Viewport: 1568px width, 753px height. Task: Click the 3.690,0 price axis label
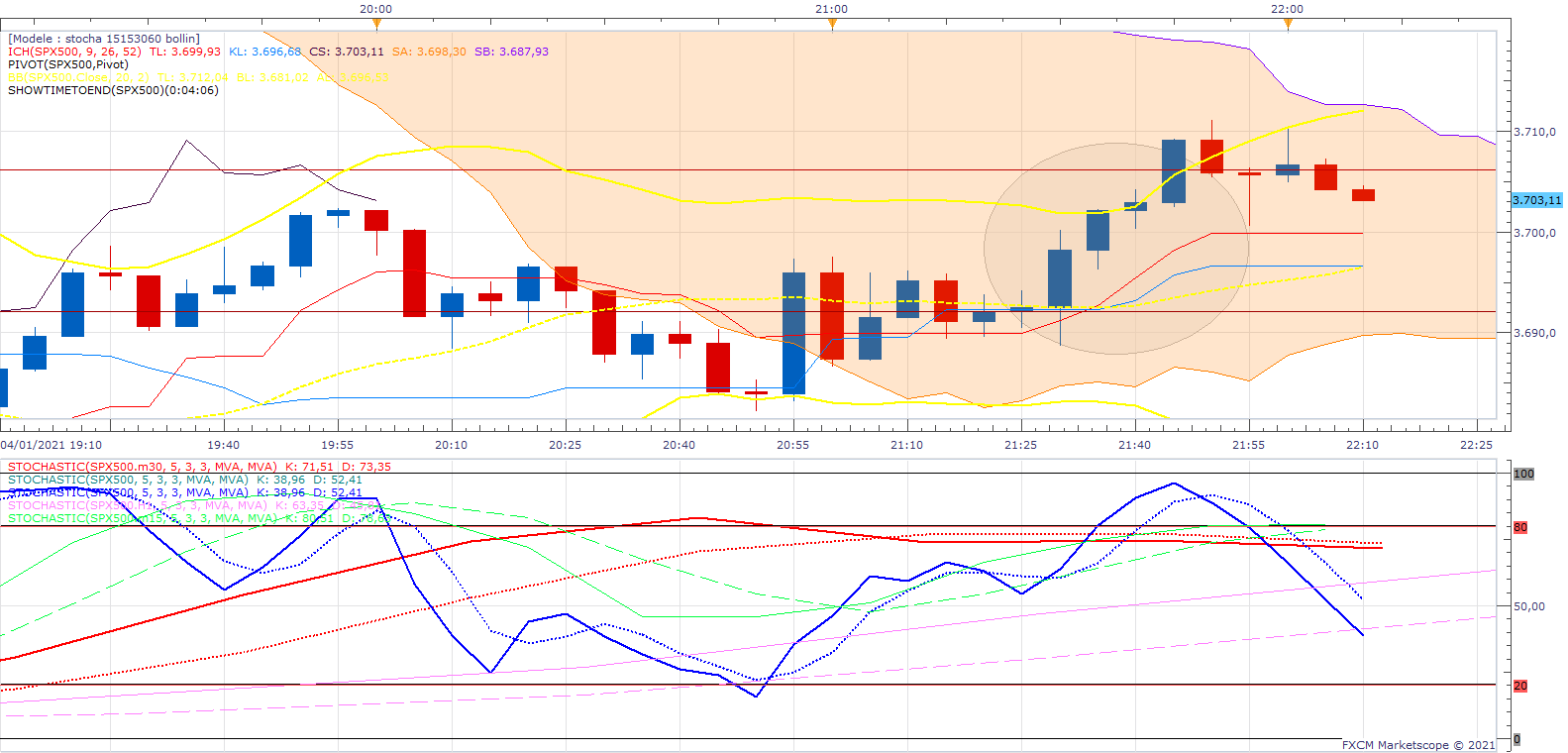pyautogui.click(x=1534, y=333)
